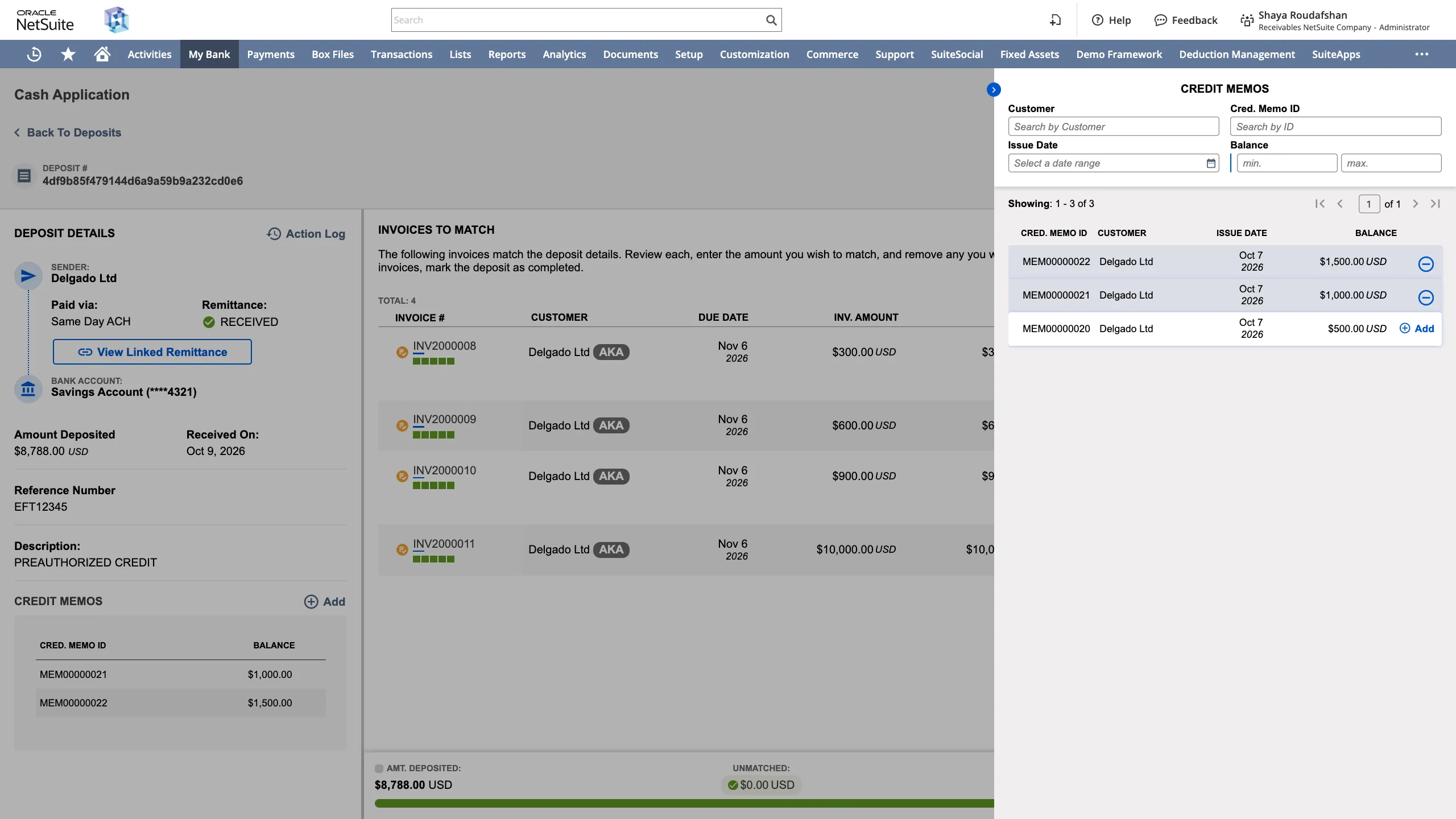
Task: Open invoice INV2000009 link
Action: tap(444, 419)
